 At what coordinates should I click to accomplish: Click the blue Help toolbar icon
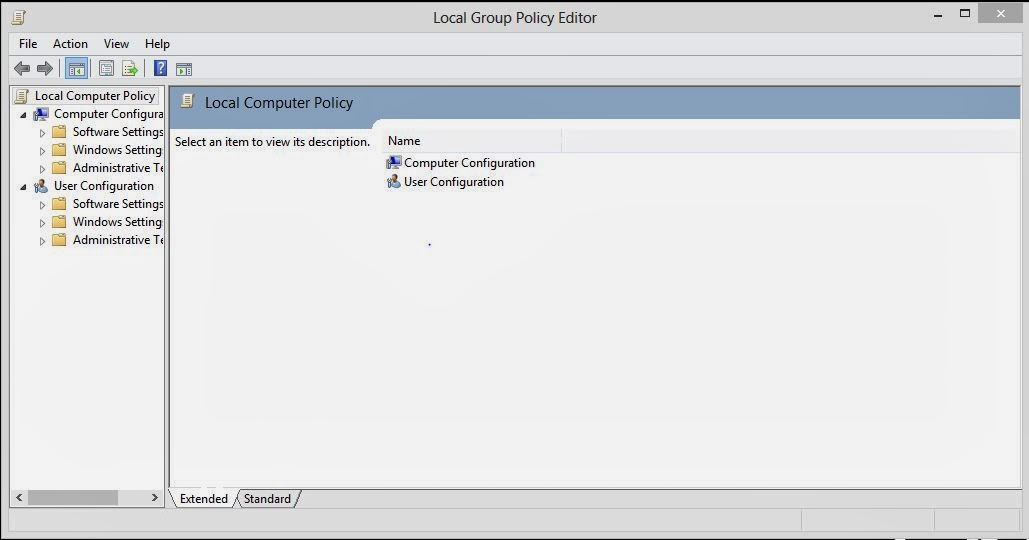[x=160, y=68]
